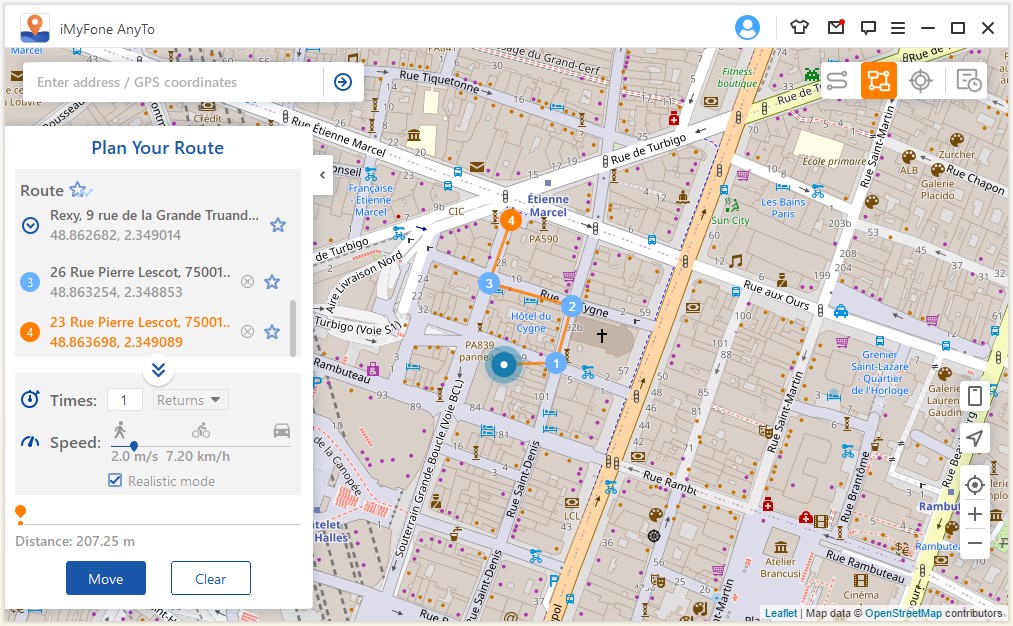The image size is (1013, 626).
Task: Activate teleport mode crosshair icon
Action: tap(921, 81)
